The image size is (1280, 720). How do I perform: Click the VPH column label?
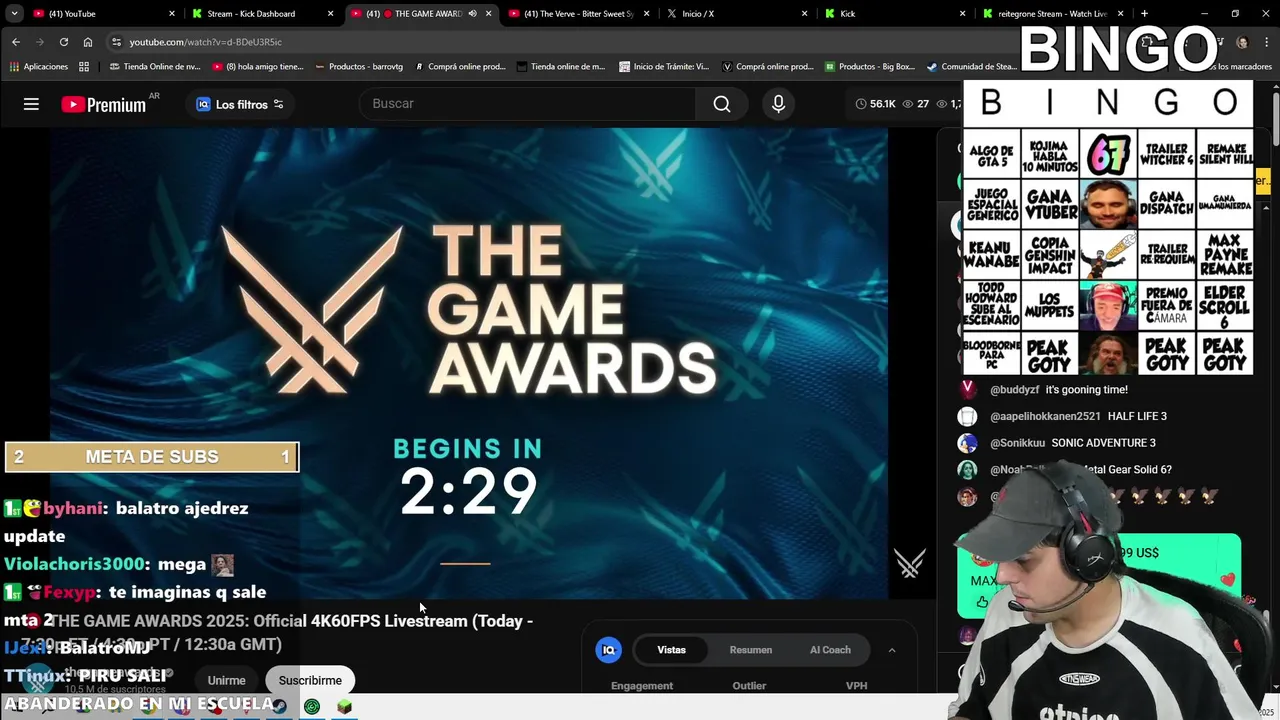pos(856,686)
